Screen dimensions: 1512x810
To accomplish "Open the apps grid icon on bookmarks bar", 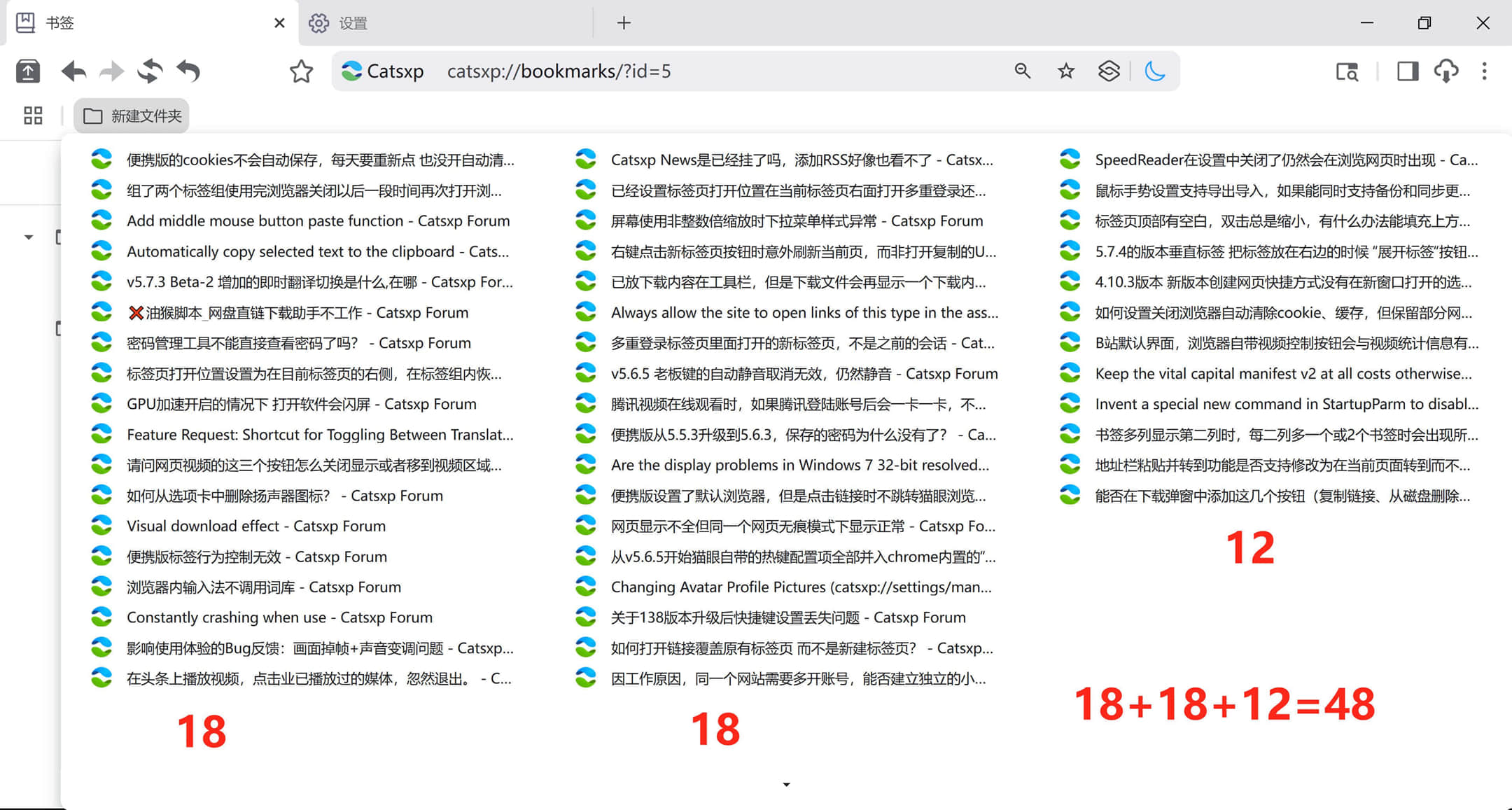I will coord(33,116).
